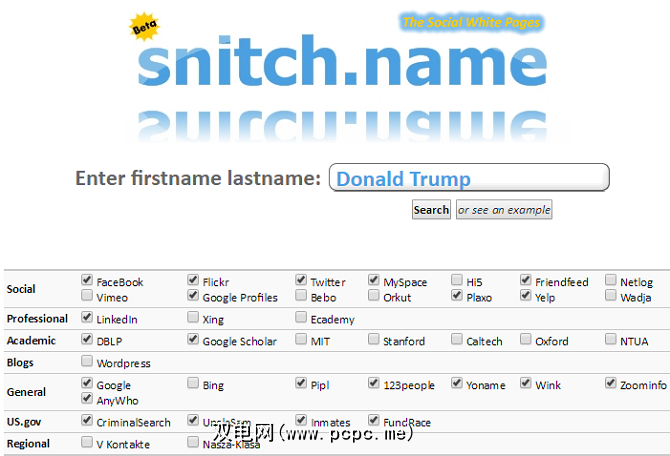Uncheck the LinkedIn checkbox
This screenshot has height=456, width=670.
(x=87, y=317)
